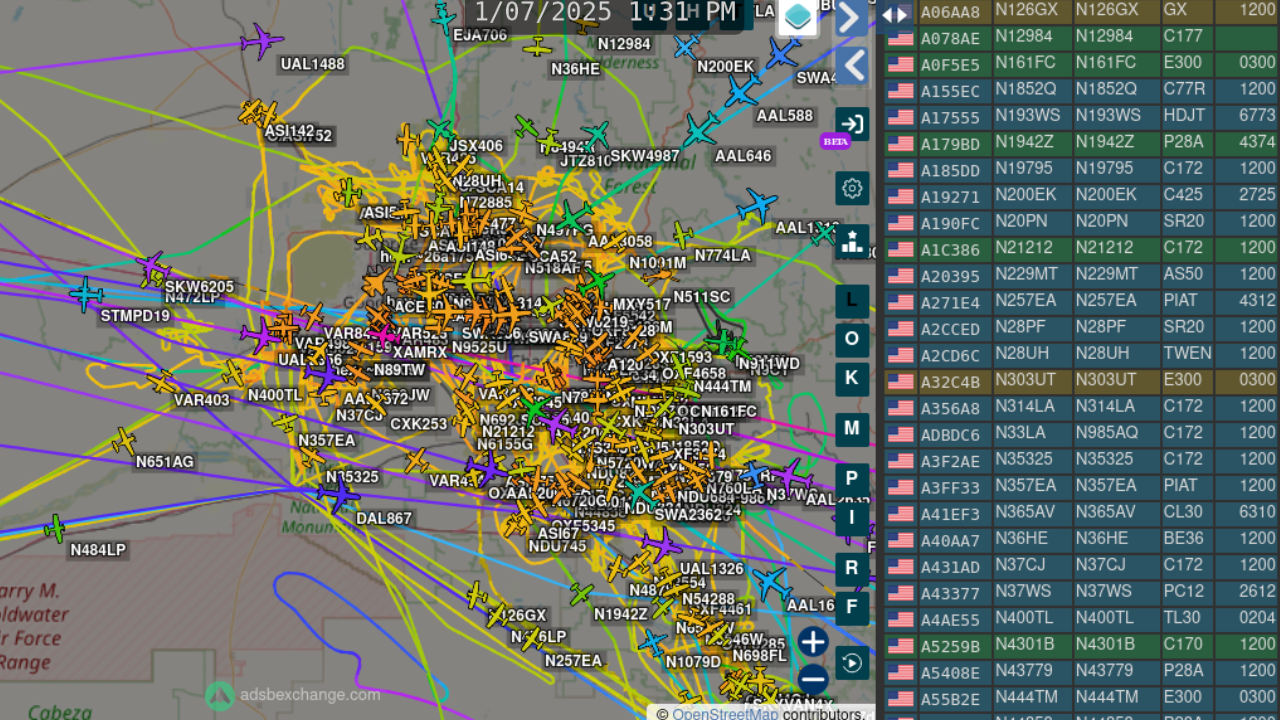Select the SKW6205 aircraft icon on map
The height and width of the screenshot is (720, 1280).
point(152,267)
